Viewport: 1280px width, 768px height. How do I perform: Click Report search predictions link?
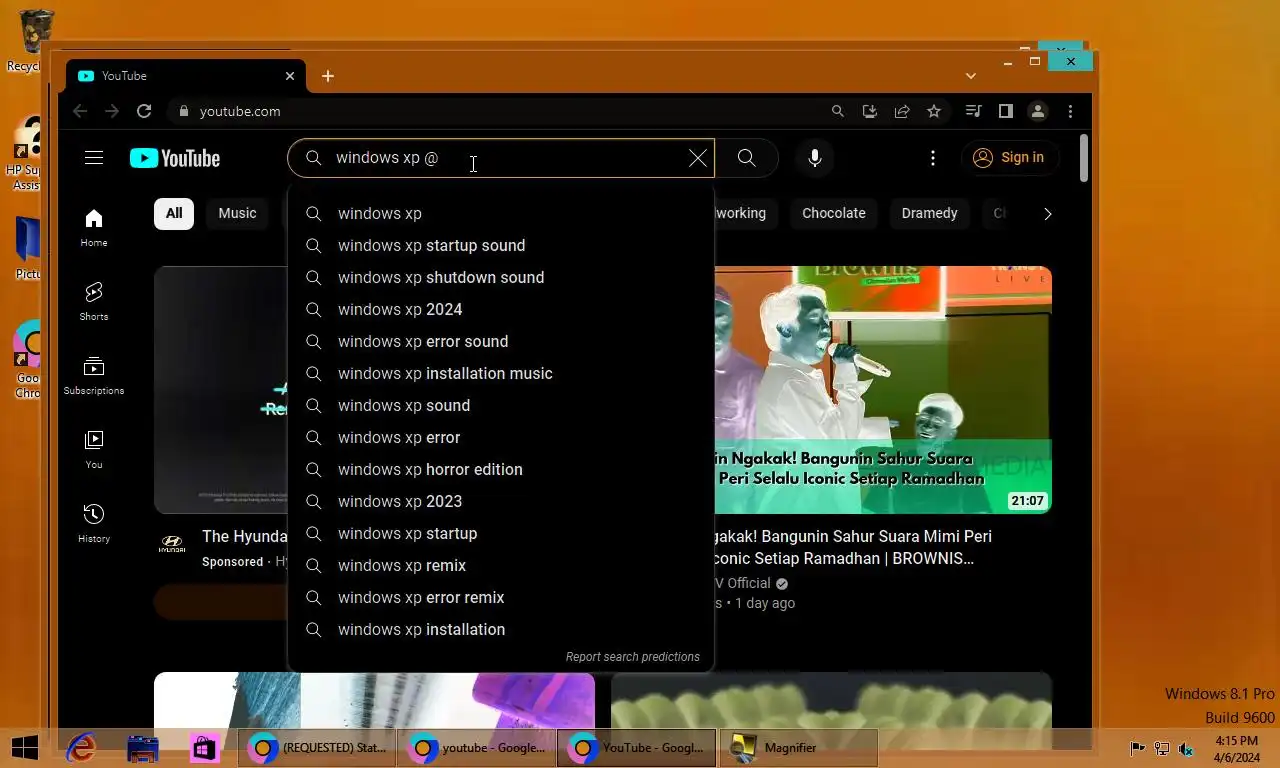[633, 657]
